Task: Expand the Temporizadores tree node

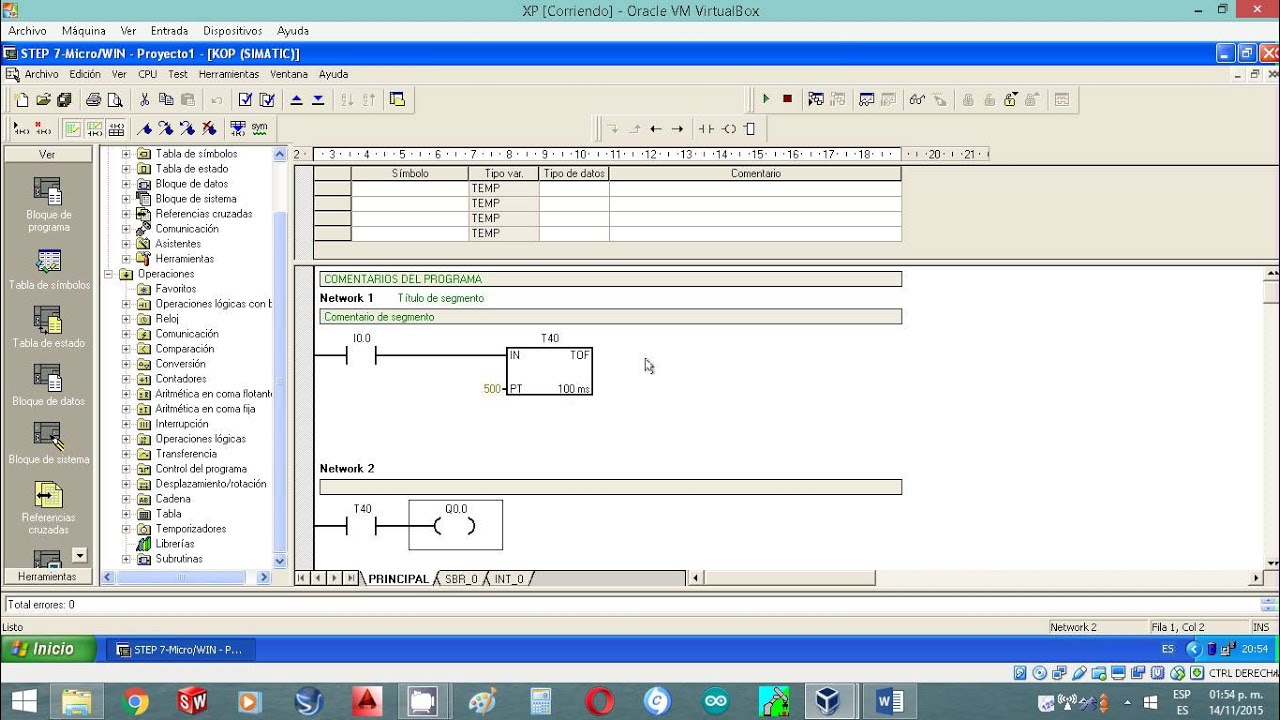Action: click(x=126, y=529)
